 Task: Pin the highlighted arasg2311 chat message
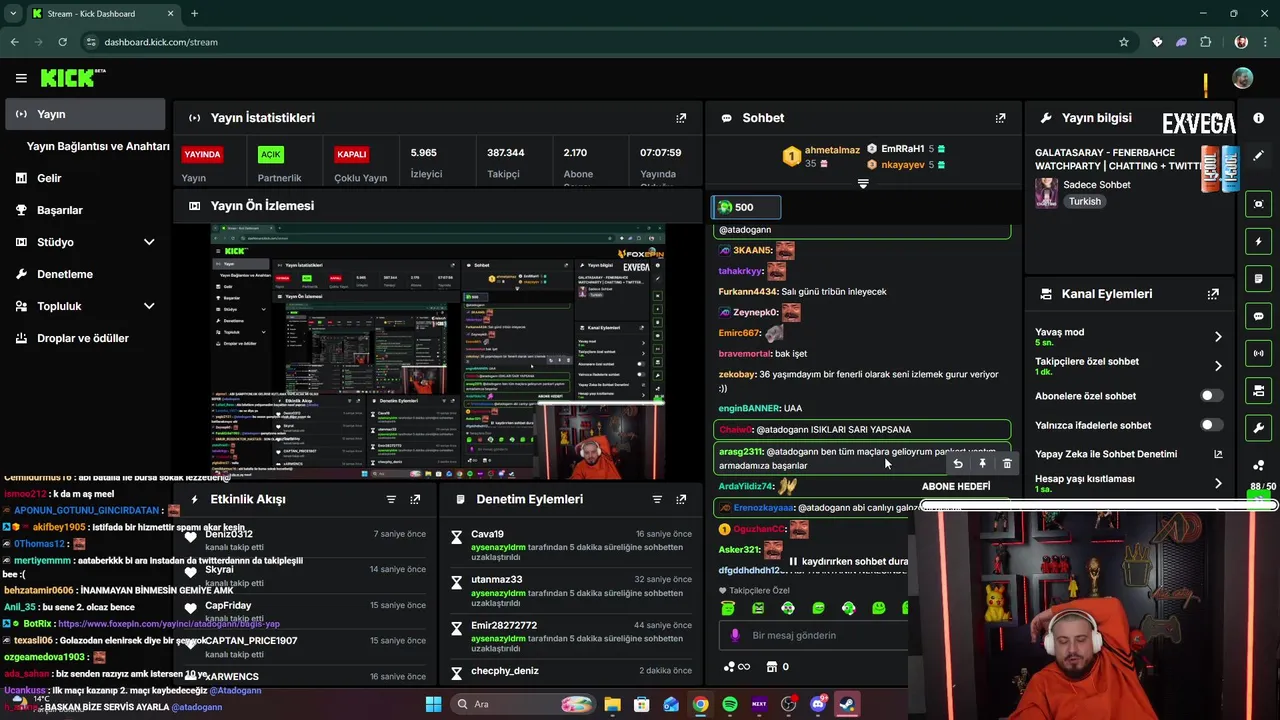[982, 464]
